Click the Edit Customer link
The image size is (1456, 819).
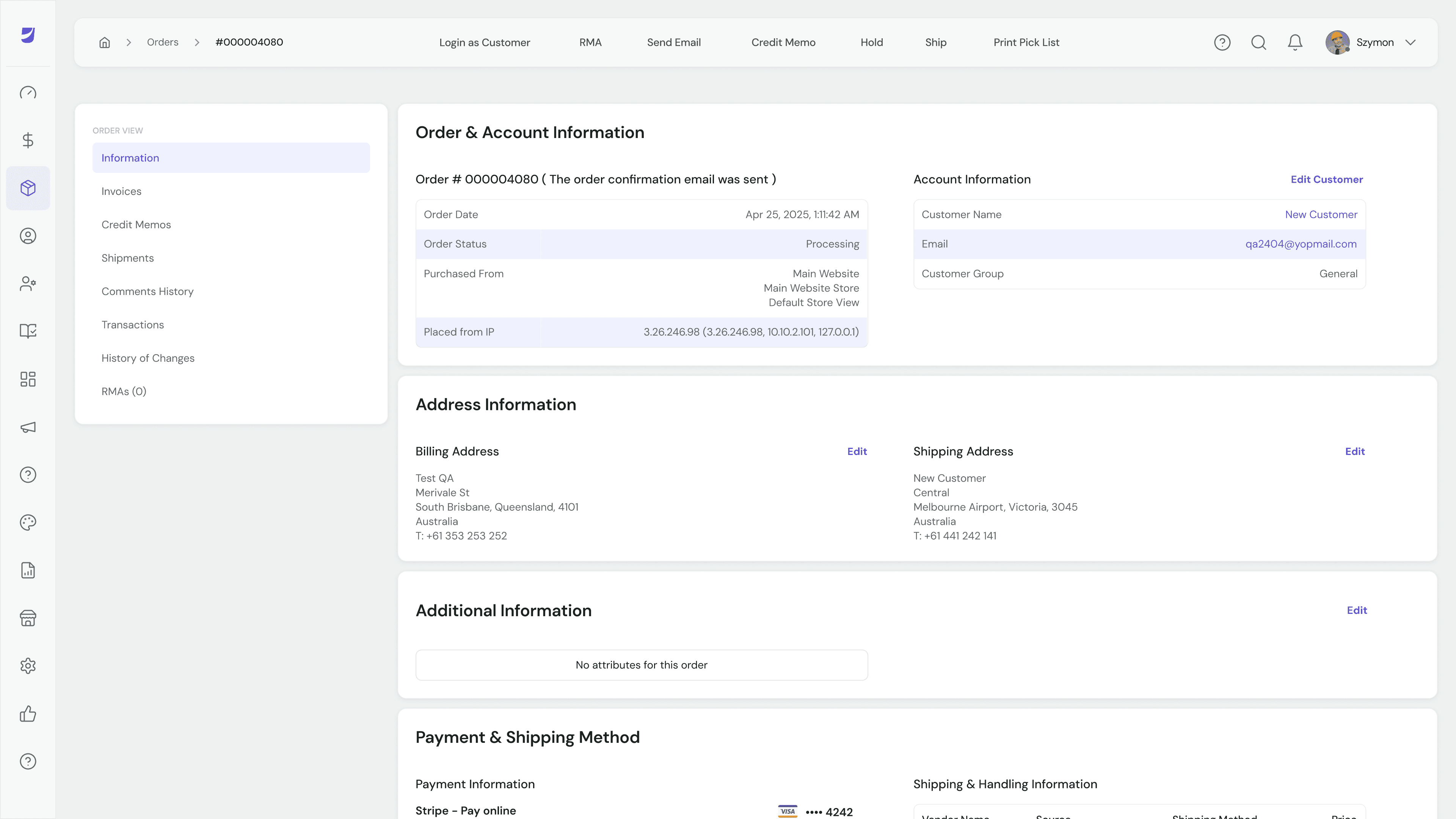(1327, 179)
